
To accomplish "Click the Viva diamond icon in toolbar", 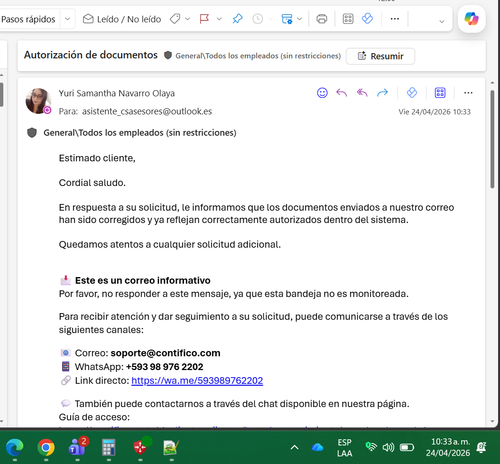I will click(367, 18).
